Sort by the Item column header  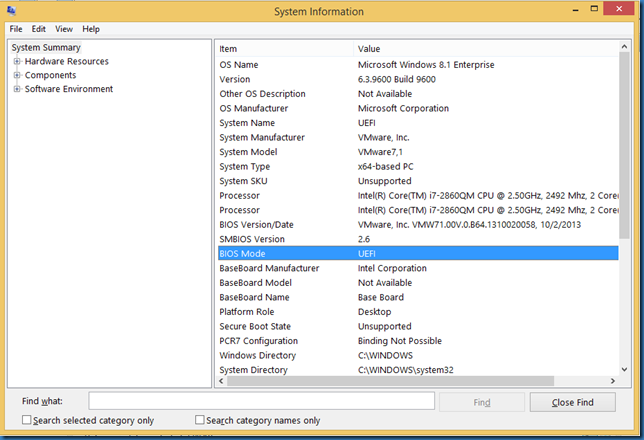[x=284, y=49]
